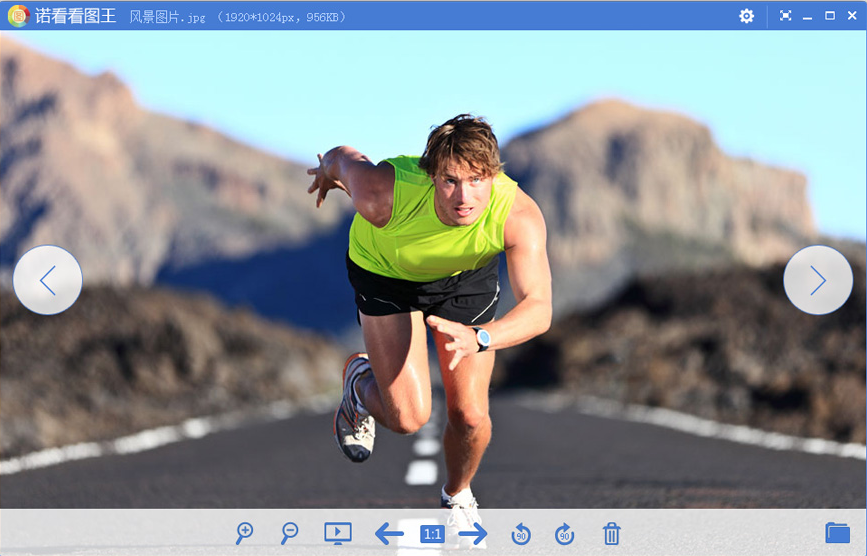Image resolution: width=867 pixels, height=556 pixels.
Task: Delete the current image with trash icon
Action: click(x=612, y=534)
